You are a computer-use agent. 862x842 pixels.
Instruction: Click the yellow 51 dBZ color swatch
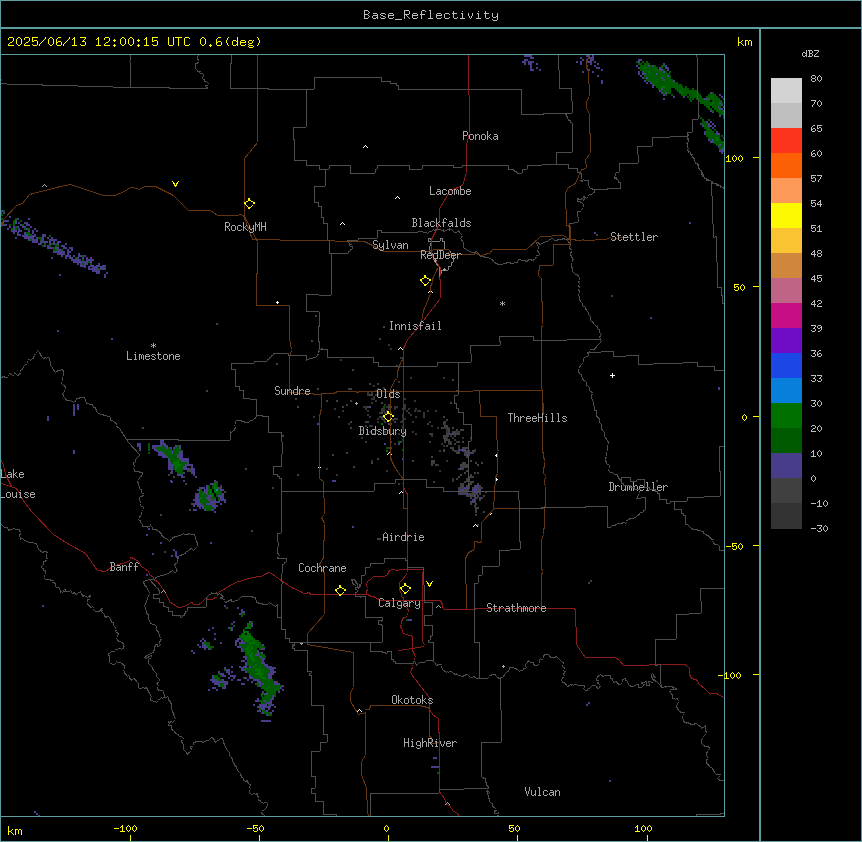coord(786,215)
